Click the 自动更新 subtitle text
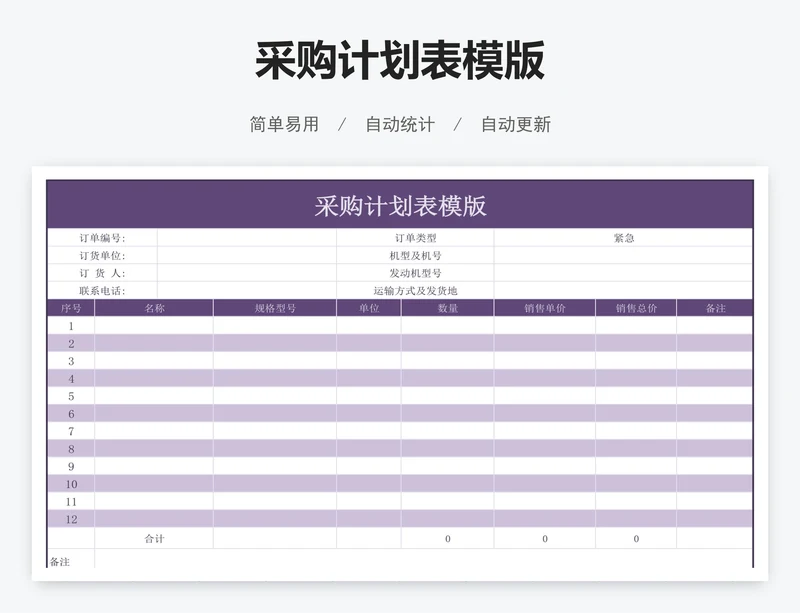Viewport: 800px width, 613px height. [516, 124]
